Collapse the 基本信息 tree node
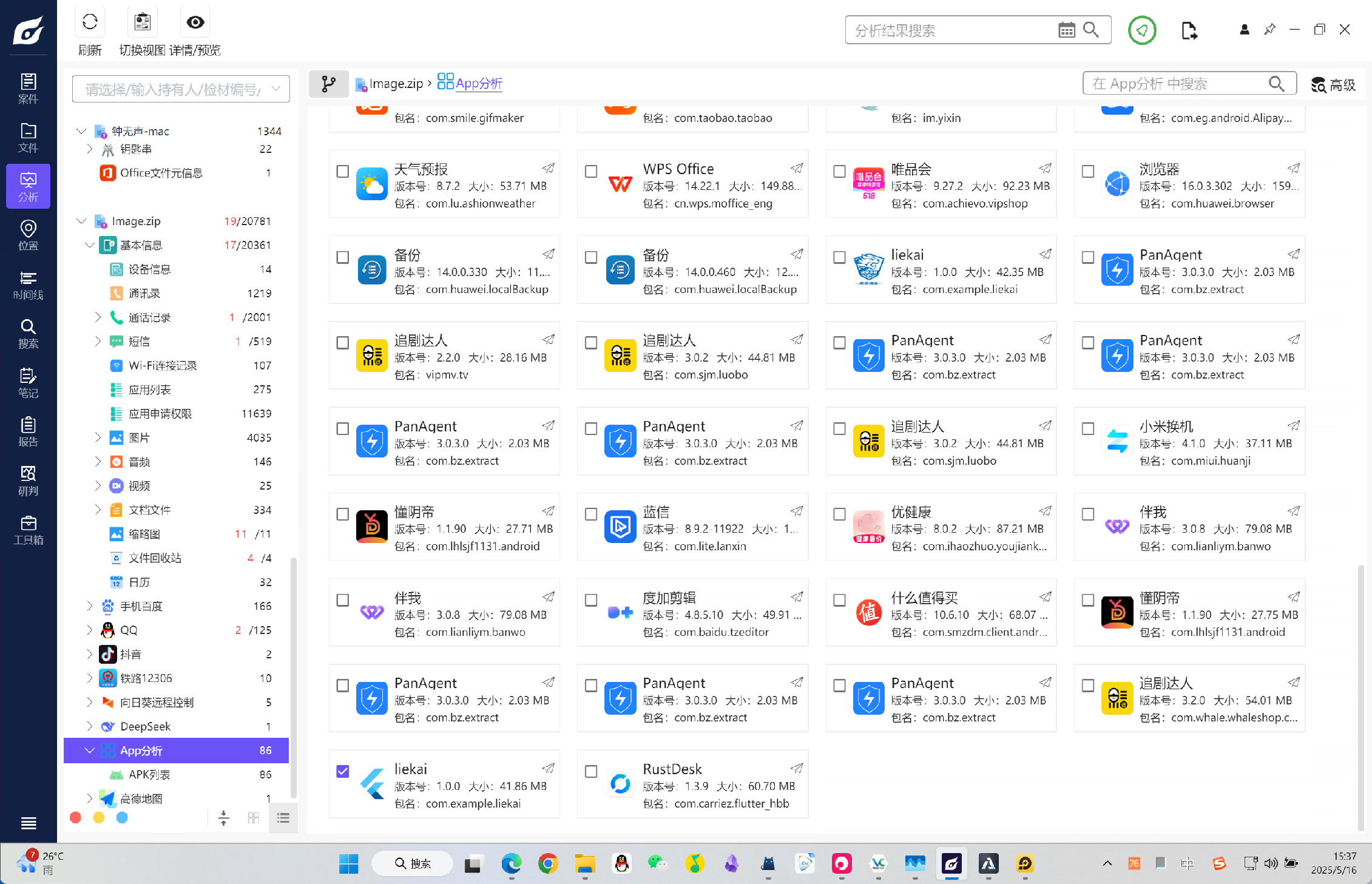 [x=90, y=245]
